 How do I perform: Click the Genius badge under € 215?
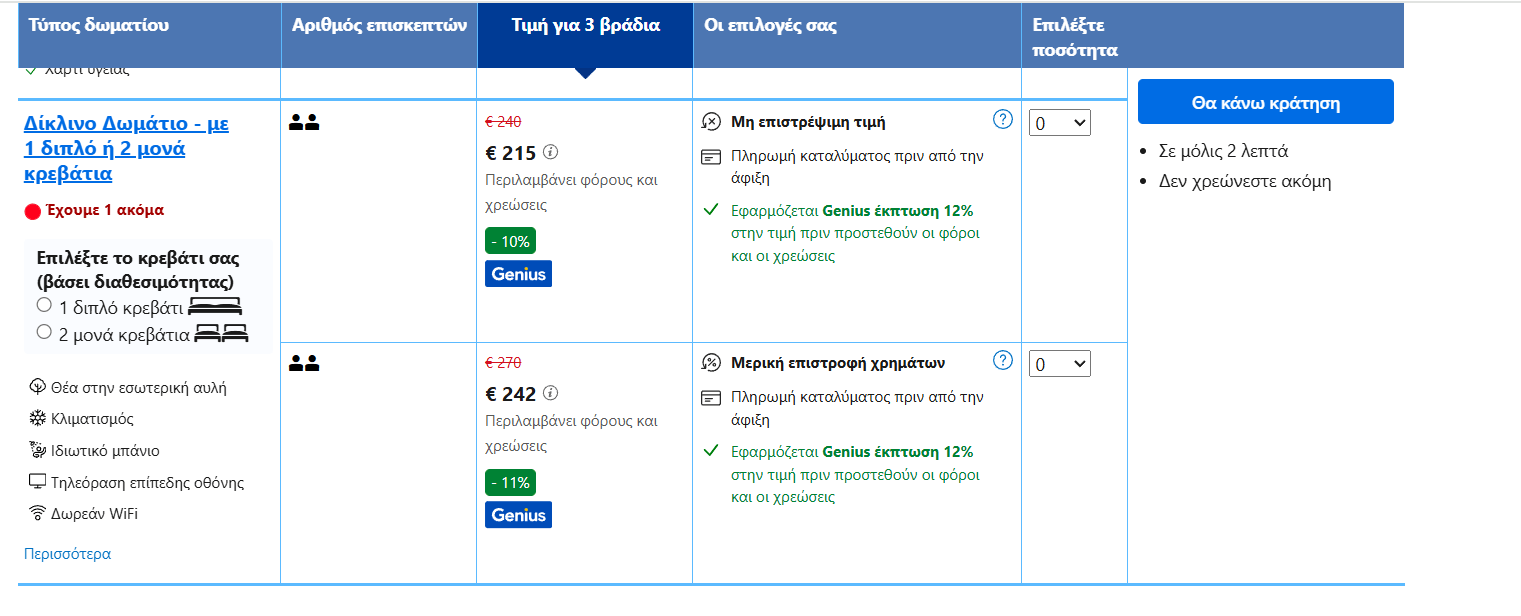pos(518,273)
